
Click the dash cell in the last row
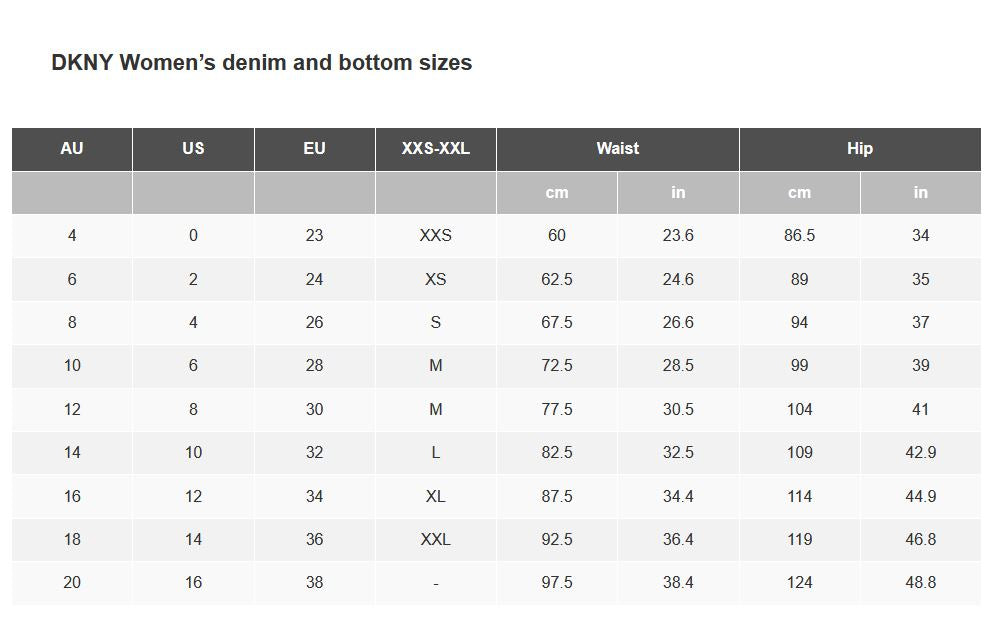(x=435, y=583)
